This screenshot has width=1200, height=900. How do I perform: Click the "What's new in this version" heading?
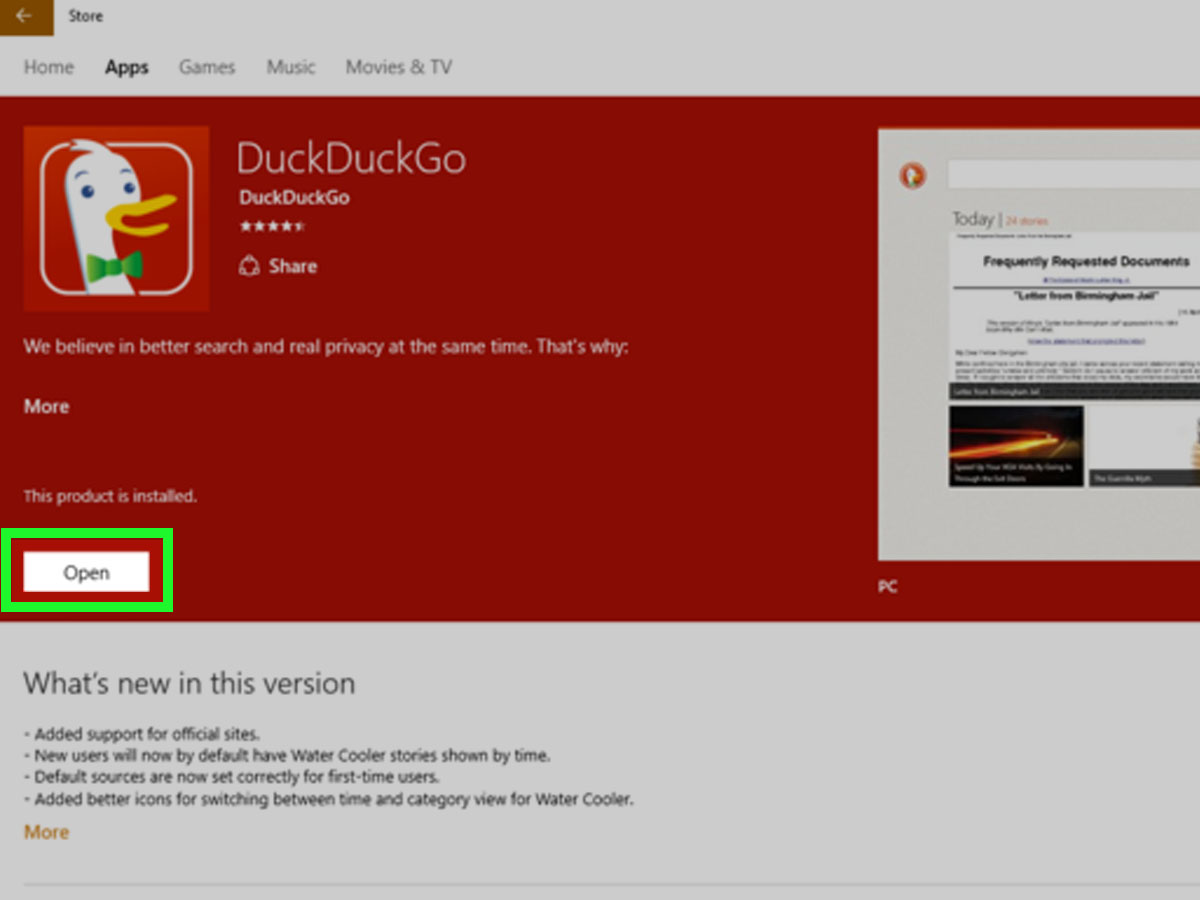(x=189, y=684)
